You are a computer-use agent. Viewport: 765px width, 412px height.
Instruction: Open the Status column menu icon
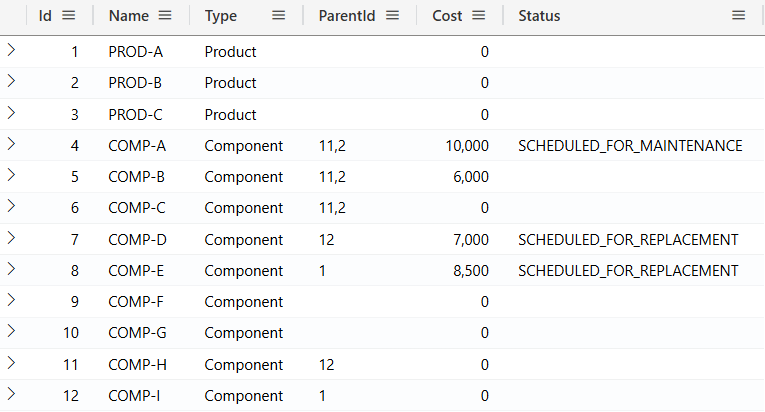click(738, 16)
